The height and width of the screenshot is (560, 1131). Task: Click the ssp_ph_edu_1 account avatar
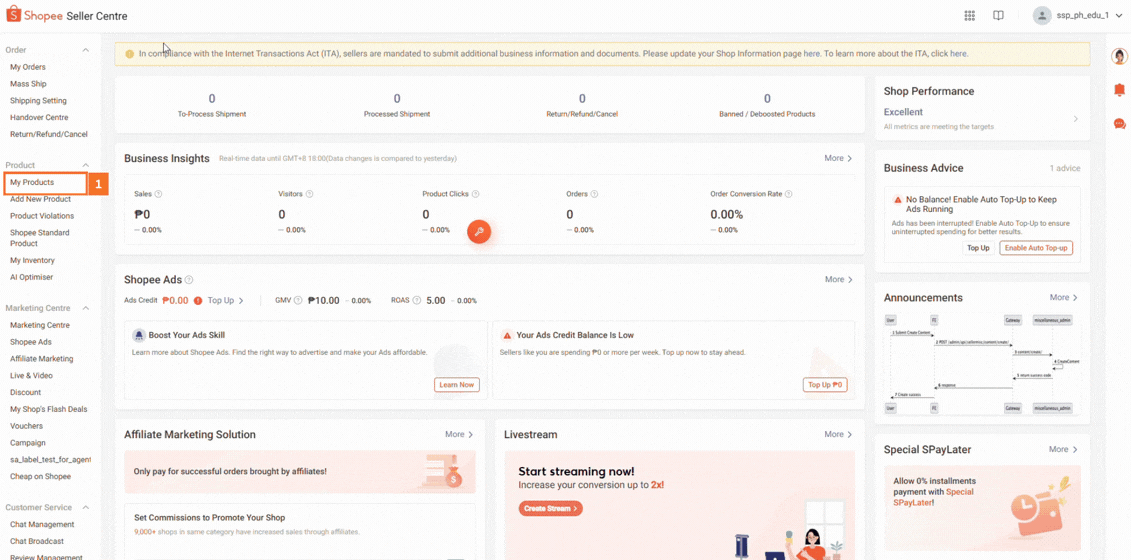[1042, 16]
